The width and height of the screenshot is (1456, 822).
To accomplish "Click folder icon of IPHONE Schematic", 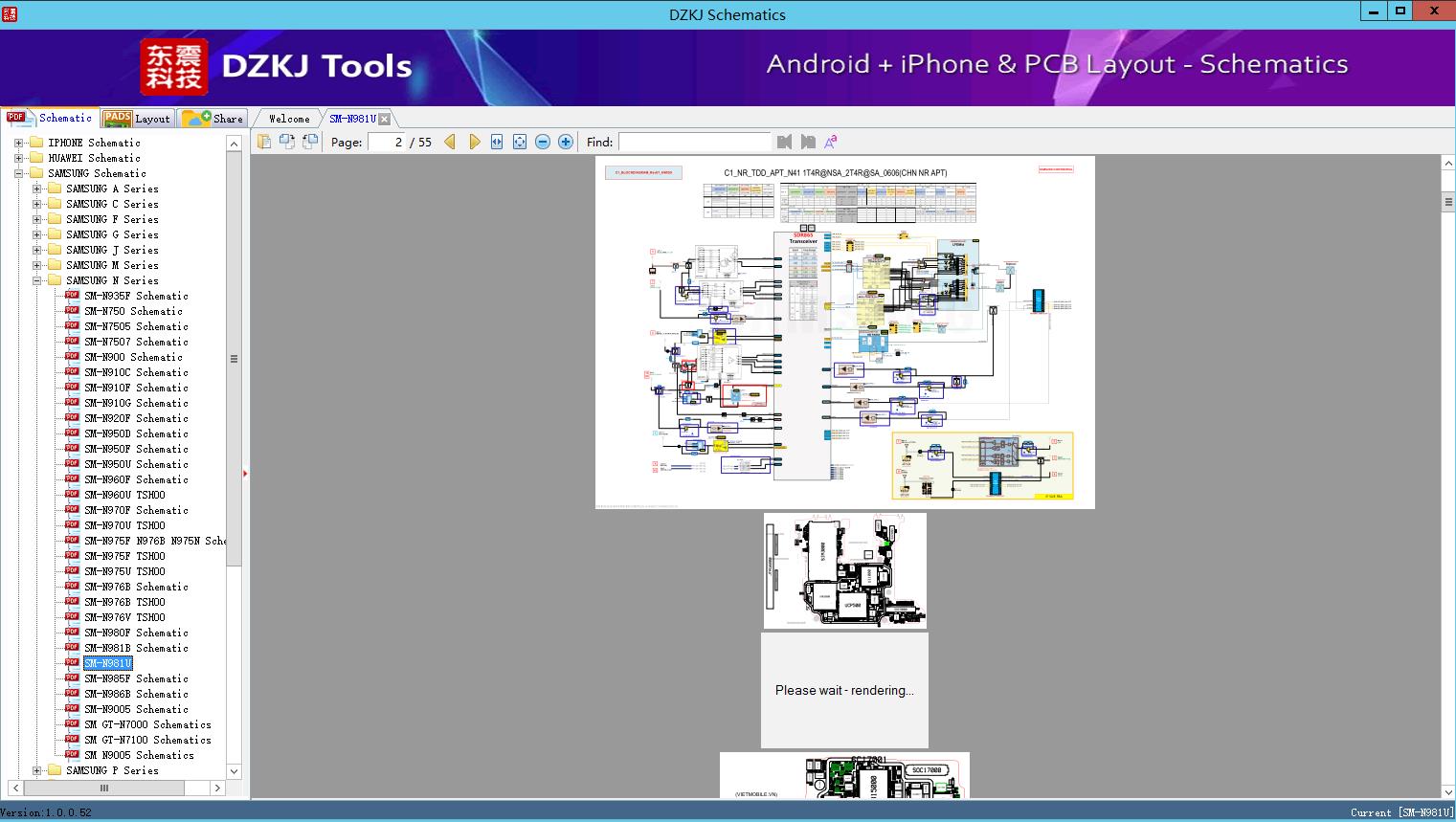I will pyautogui.click(x=36, y=143).
